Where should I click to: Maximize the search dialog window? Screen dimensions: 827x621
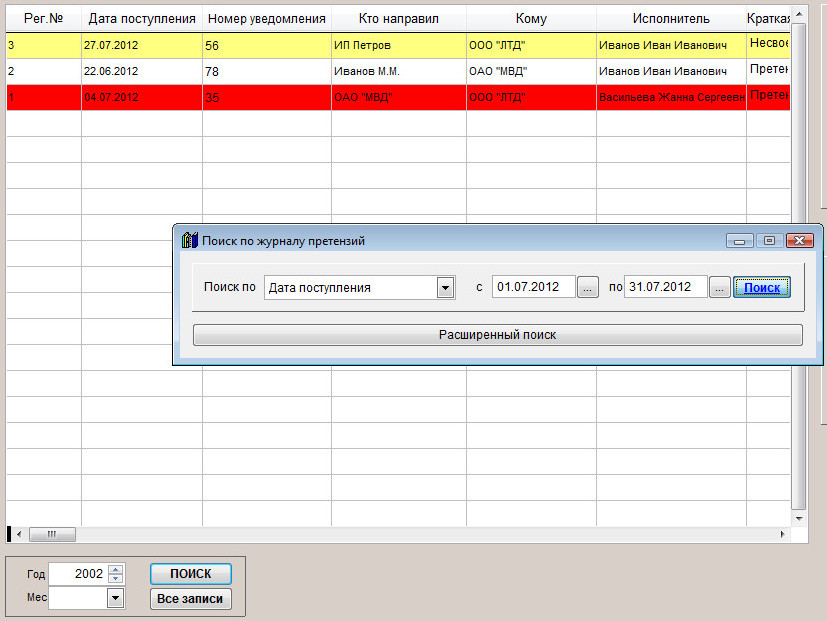(770, 241)
